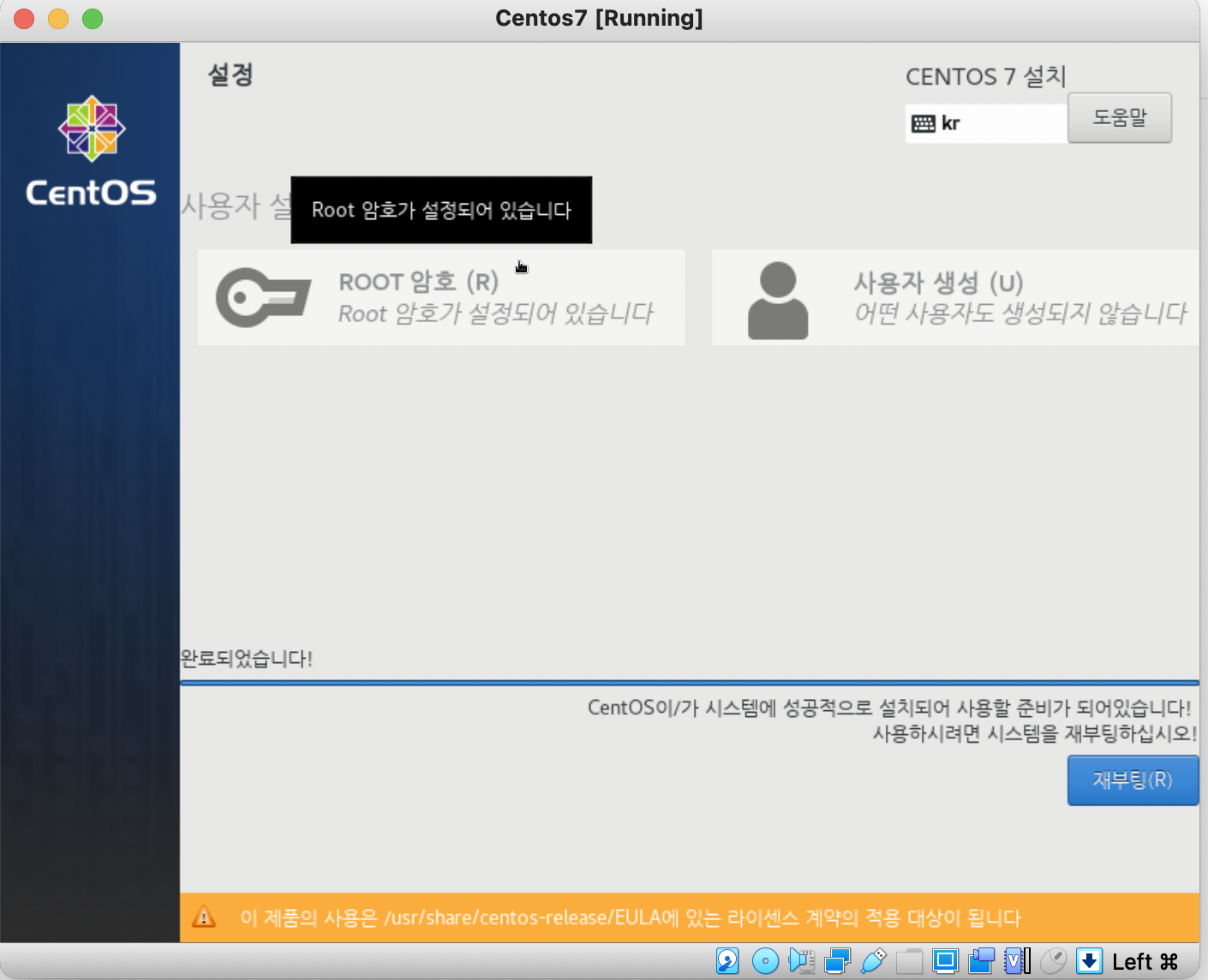Click the 도움말 help button

1120,118
